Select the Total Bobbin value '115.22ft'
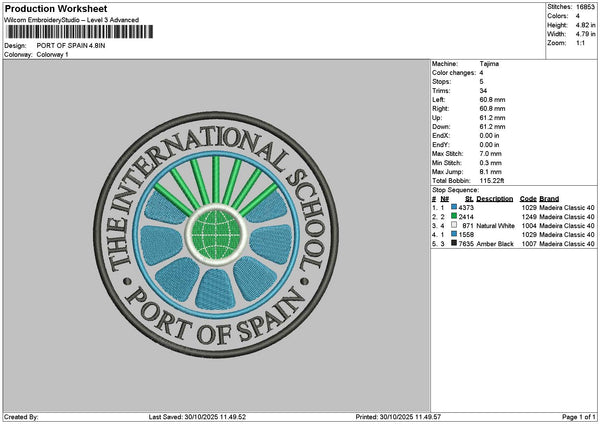 tap(492, 181)
